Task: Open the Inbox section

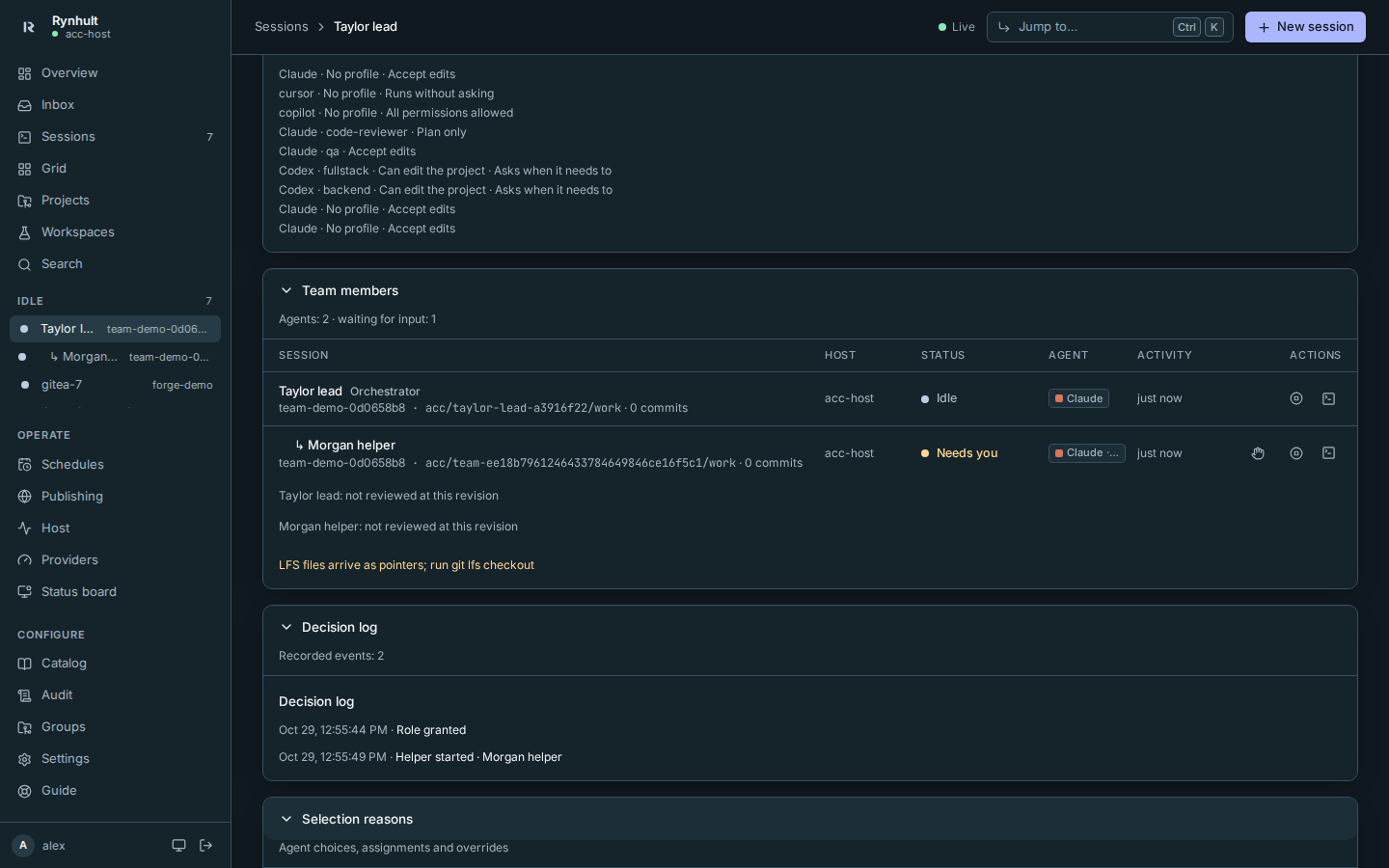Action: (x=115, y=105)
